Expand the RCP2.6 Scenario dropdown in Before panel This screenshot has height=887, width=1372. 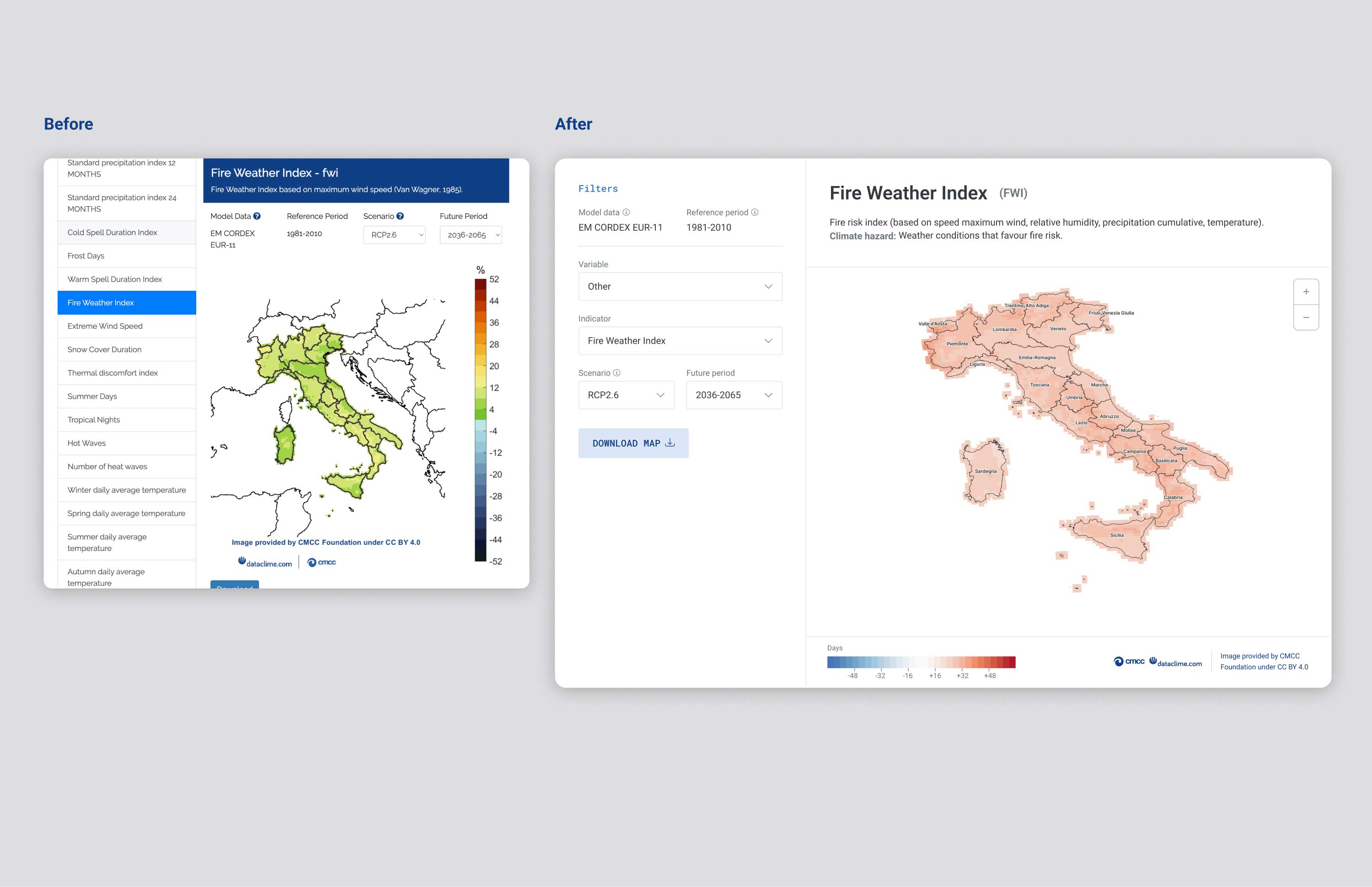click(394, 235)
